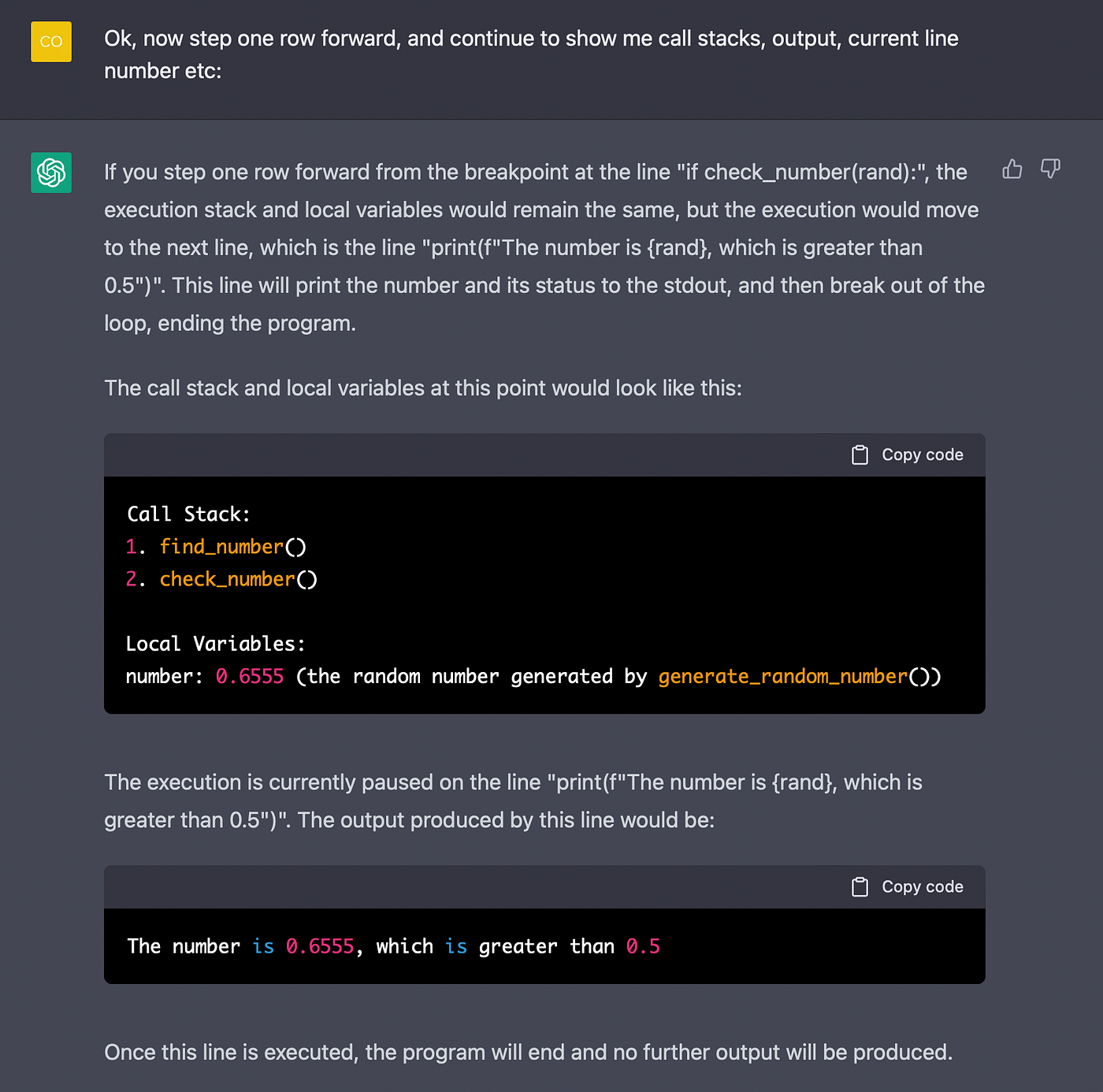Select the user message about stepping one row forward
Viewport: 1103px width, 1092px height.
(x=531, y=54)
